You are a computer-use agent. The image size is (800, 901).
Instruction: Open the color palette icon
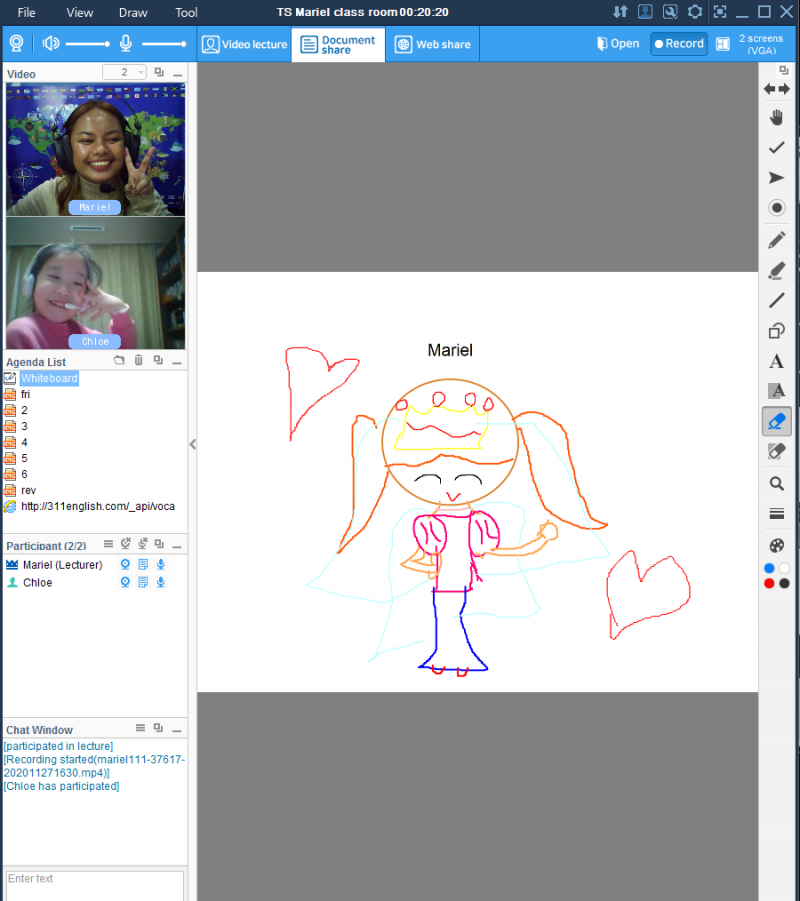[776, 545]
